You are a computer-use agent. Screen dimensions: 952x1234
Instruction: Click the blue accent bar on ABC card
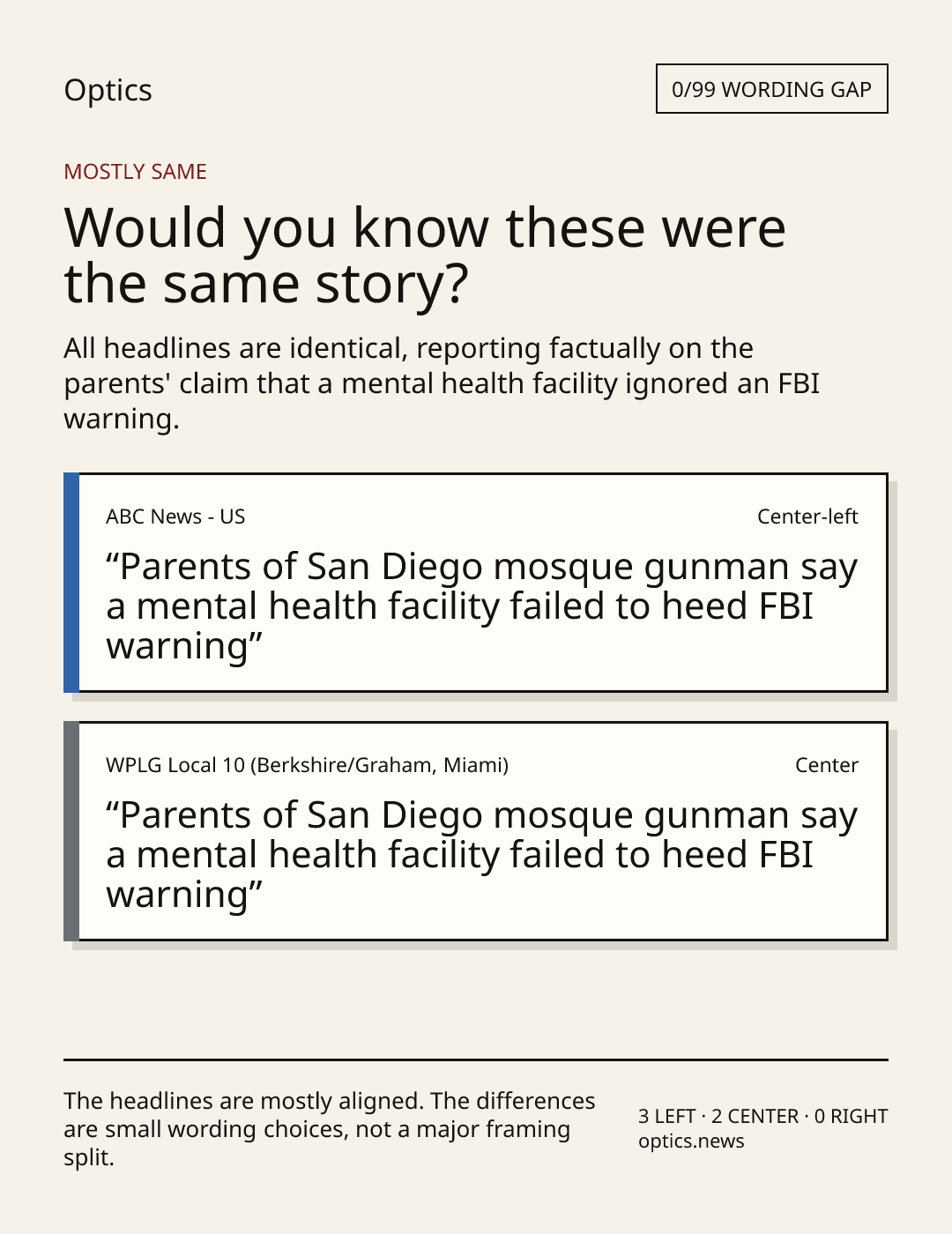click(71, 583)
